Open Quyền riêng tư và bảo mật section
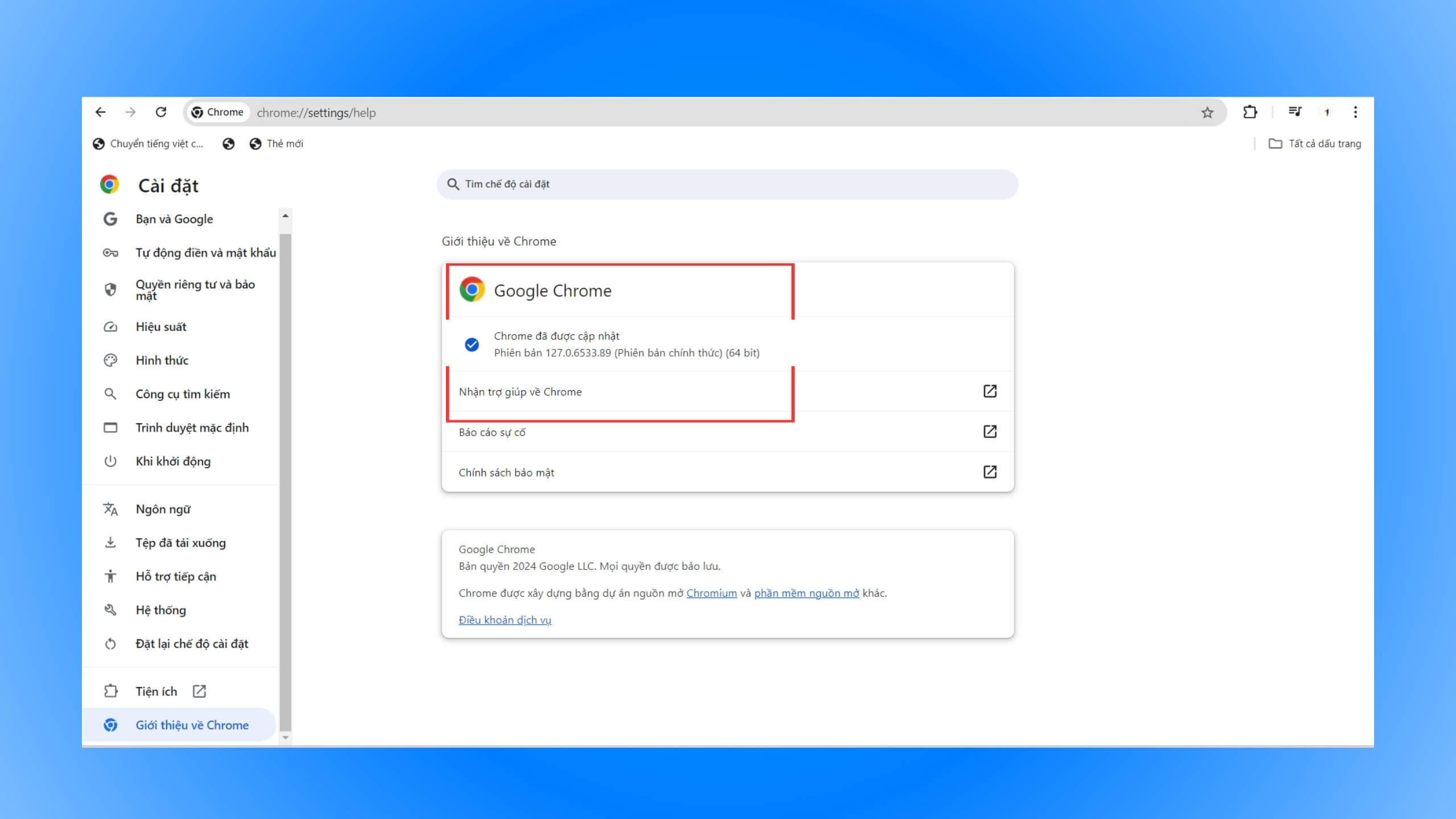Screen dimensions: 1456x819 pyautogui.click(x=195, y=290)
